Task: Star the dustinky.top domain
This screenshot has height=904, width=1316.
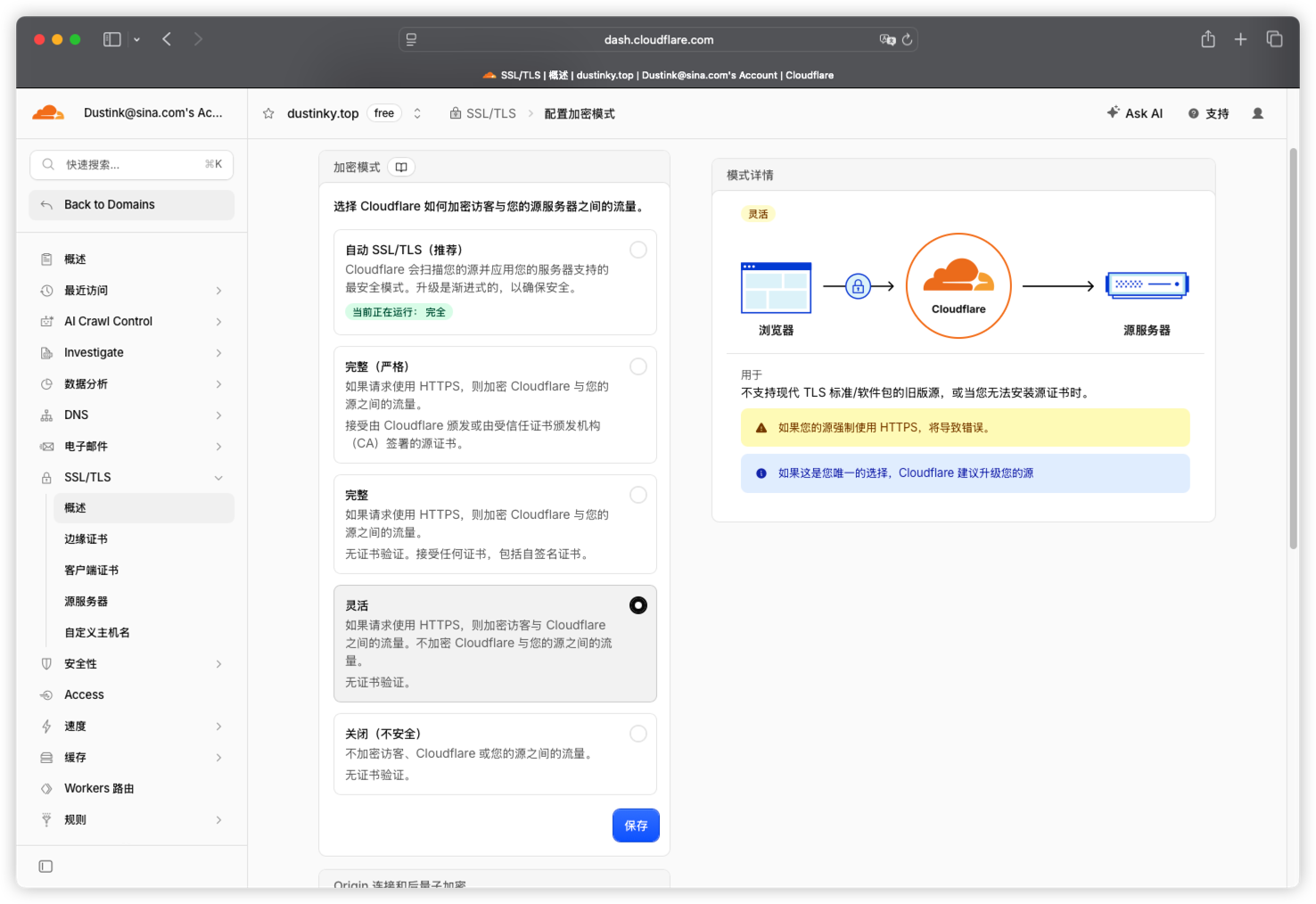Action: click(x=268, y=113)
